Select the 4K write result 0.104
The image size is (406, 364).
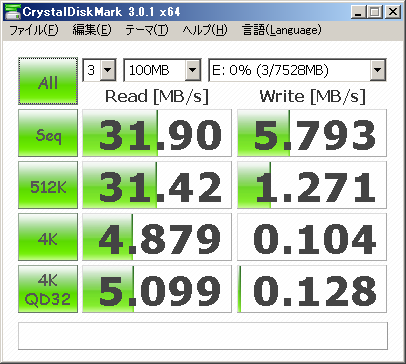coord(312,237)
